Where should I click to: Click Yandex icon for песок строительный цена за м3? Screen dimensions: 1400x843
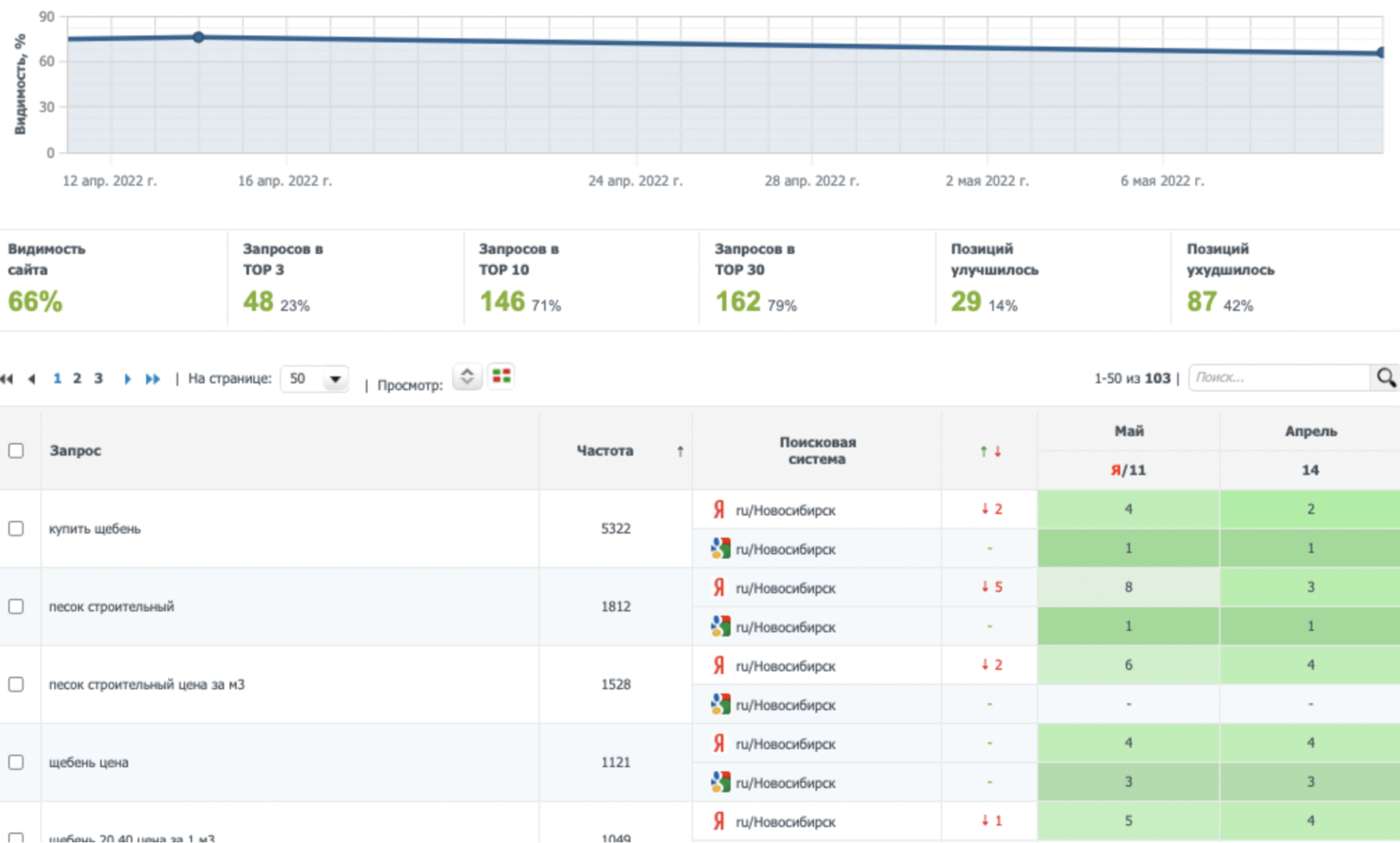(x=719, y=665)
